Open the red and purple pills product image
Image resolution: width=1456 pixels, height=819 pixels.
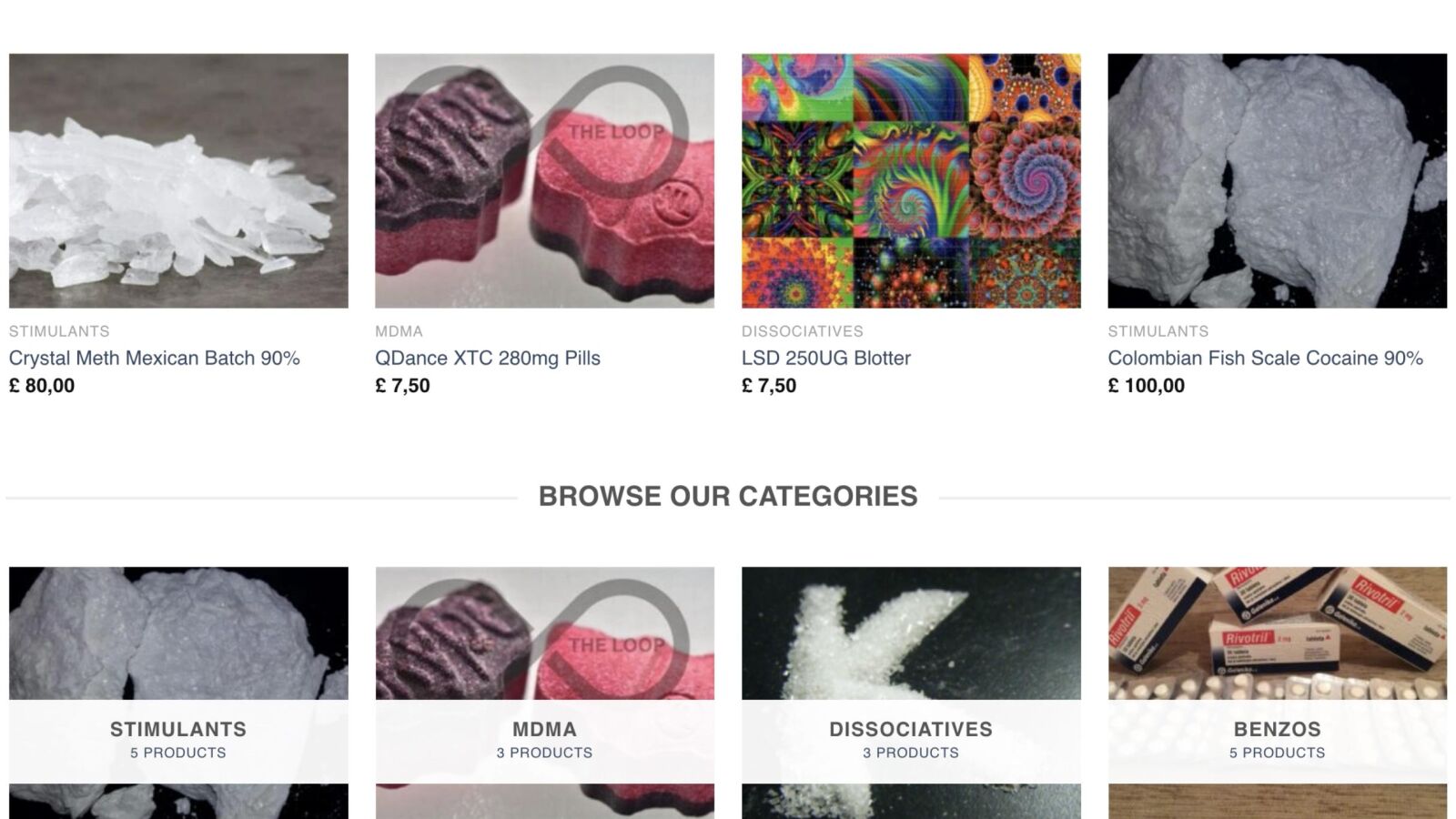[544, 180]
